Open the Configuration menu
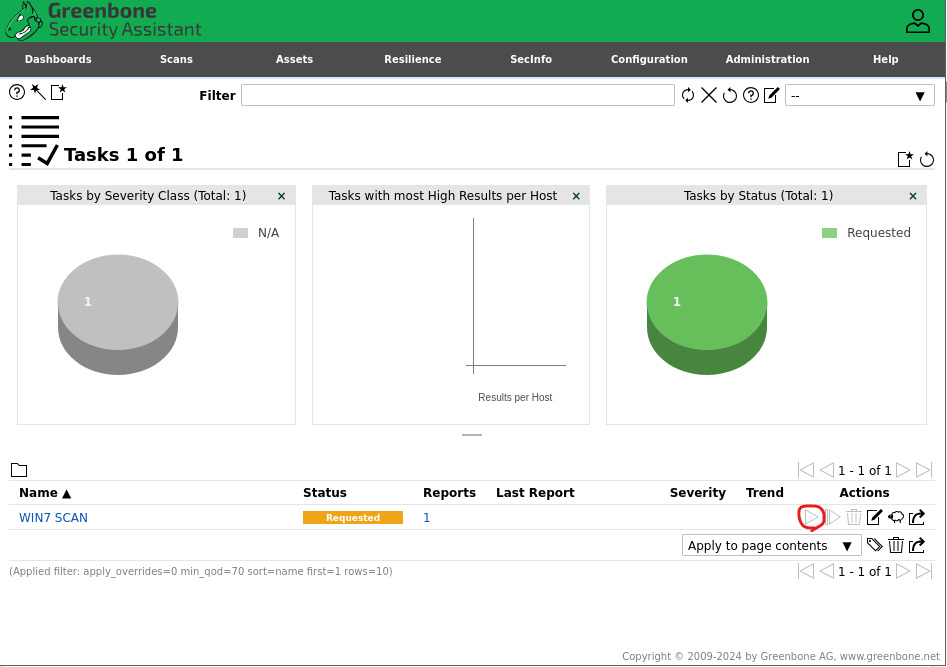The width and height of the screenshot is (947, 667). tap(649, 59)
